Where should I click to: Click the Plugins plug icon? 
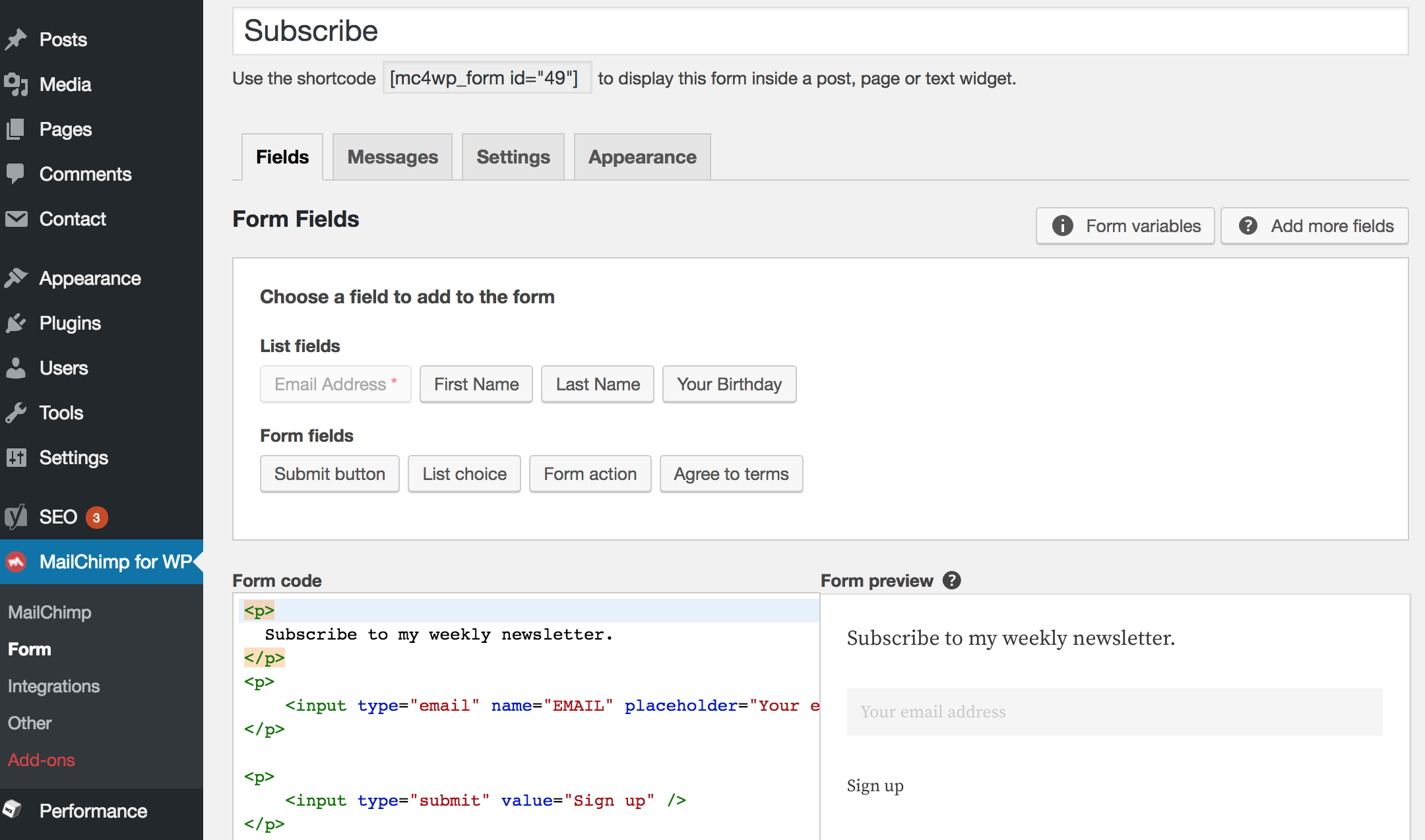16,323
